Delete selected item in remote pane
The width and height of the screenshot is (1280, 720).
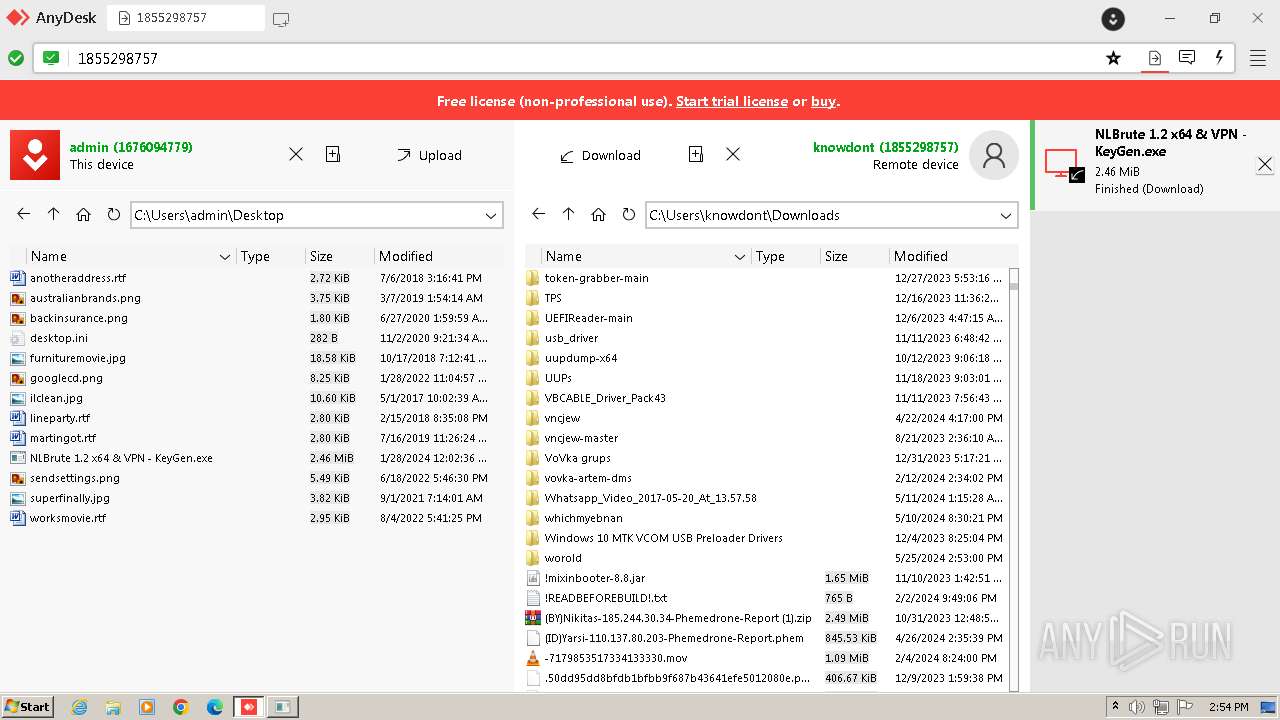733,154
